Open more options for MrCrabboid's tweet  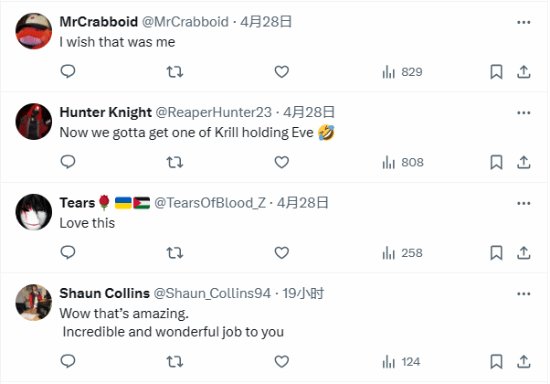click(x=524, y=22)
